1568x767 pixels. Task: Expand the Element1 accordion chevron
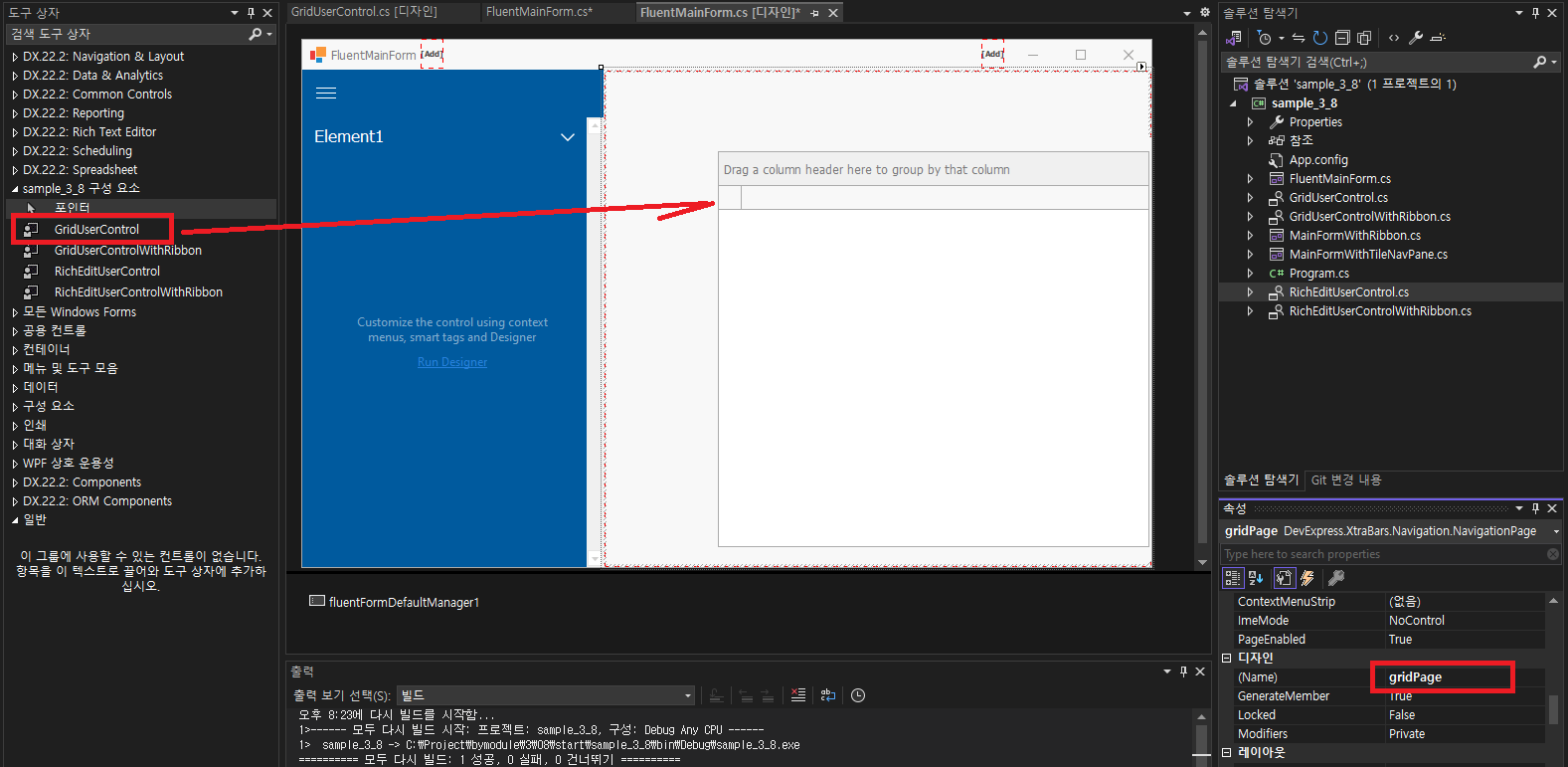(x=568, y=137)
